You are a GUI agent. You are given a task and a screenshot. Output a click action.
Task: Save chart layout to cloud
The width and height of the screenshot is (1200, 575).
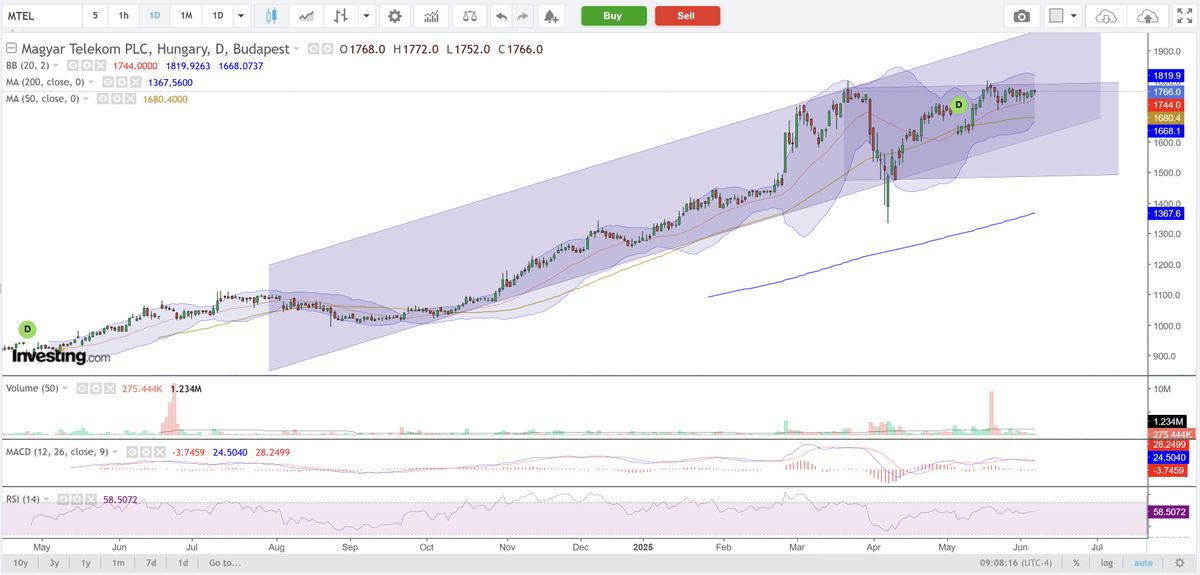click(x=1150, y=16)
